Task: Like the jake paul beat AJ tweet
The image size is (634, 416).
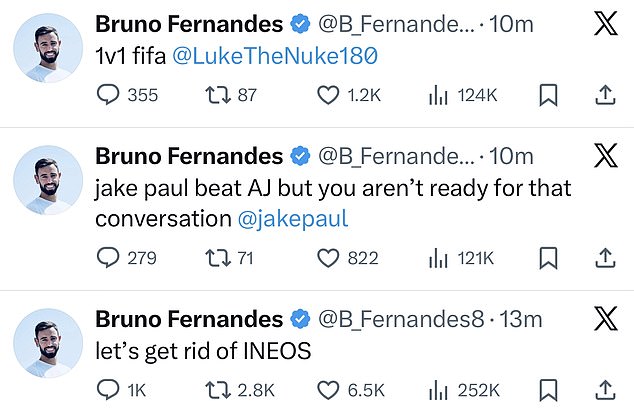Action: tap(328, 258)
